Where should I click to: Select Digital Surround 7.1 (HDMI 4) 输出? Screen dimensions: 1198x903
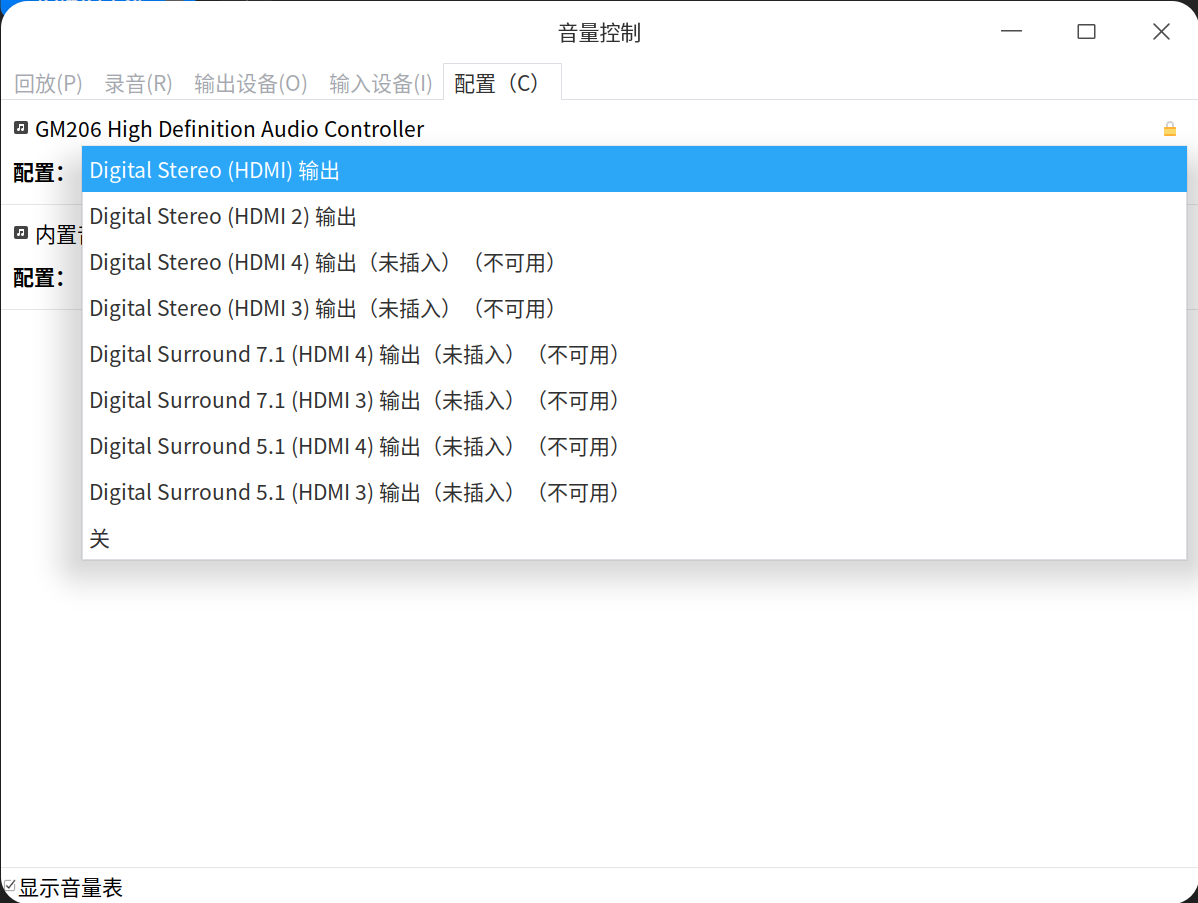[x=634, y=354]
